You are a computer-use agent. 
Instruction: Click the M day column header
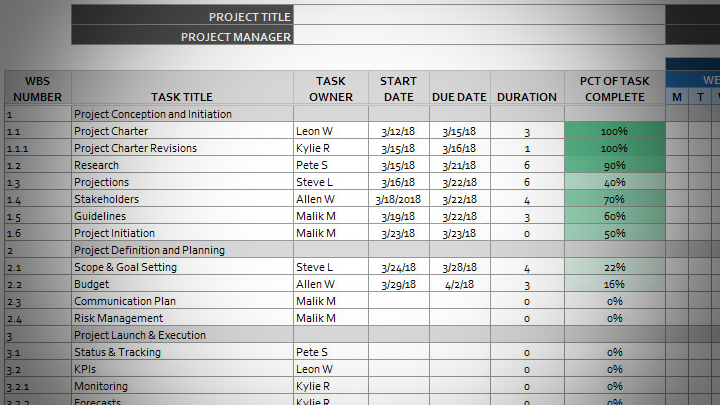[x=677, y=97]
